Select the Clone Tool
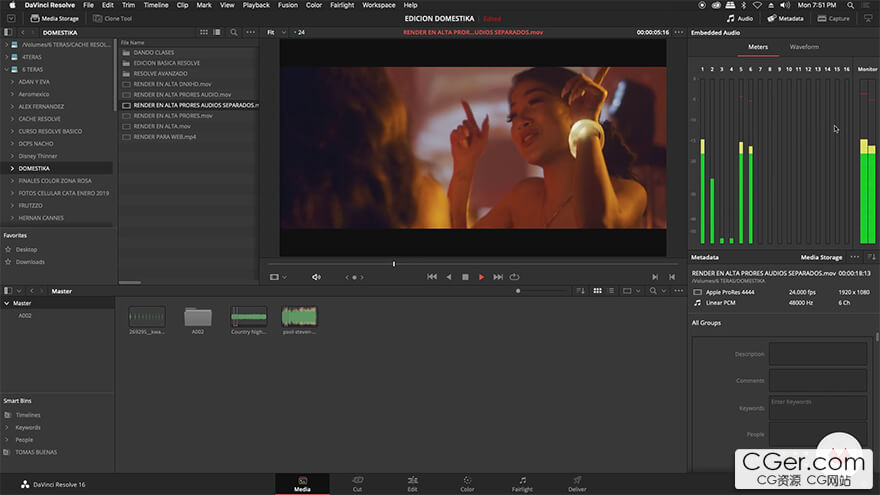Screen dimensions: 880x495 (112, 19)
